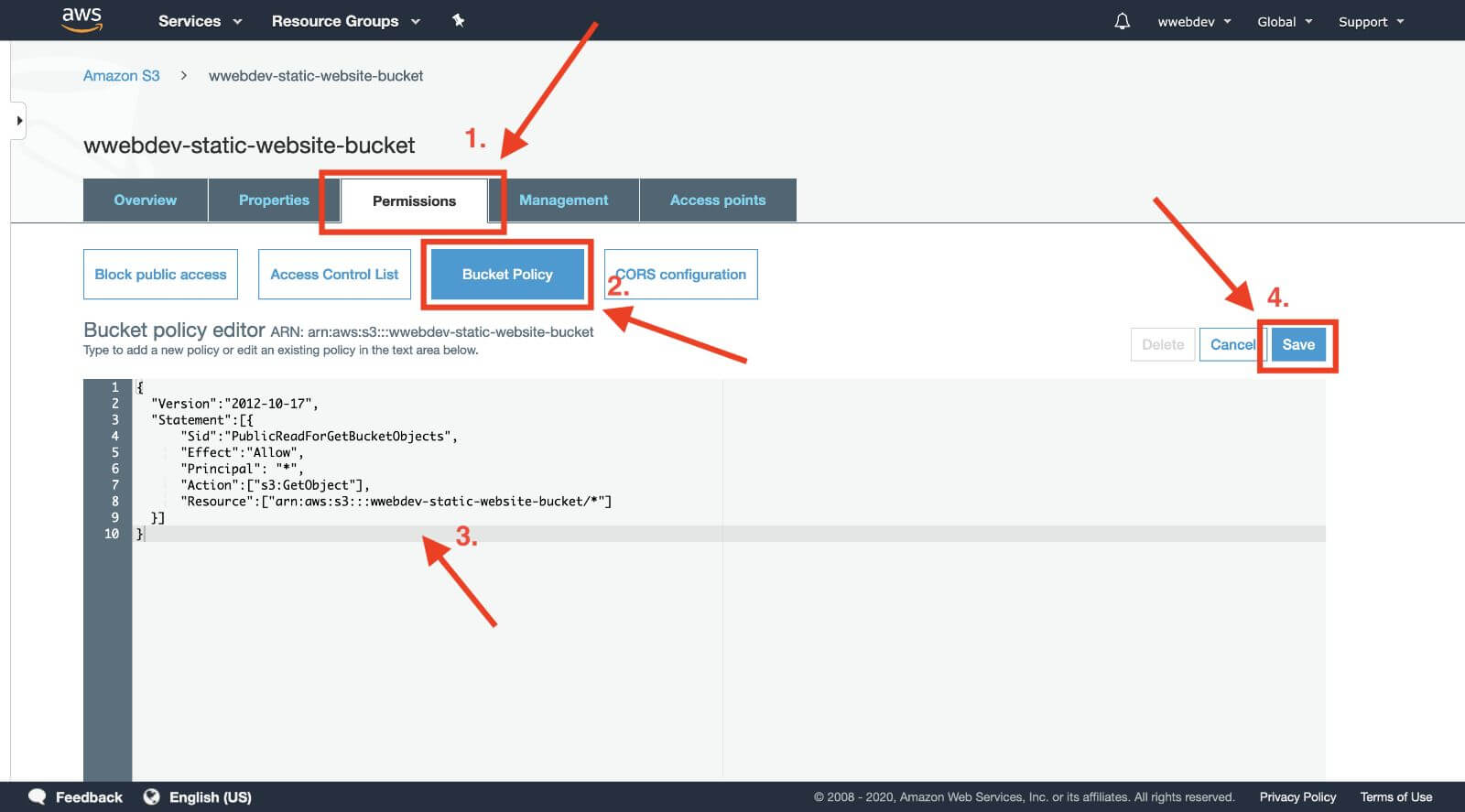Image resolution: width=1465 pixels, height=812 pixels.
Task: Click the wwebdev-static-website-bucket page title
Action: pos(249,146)
